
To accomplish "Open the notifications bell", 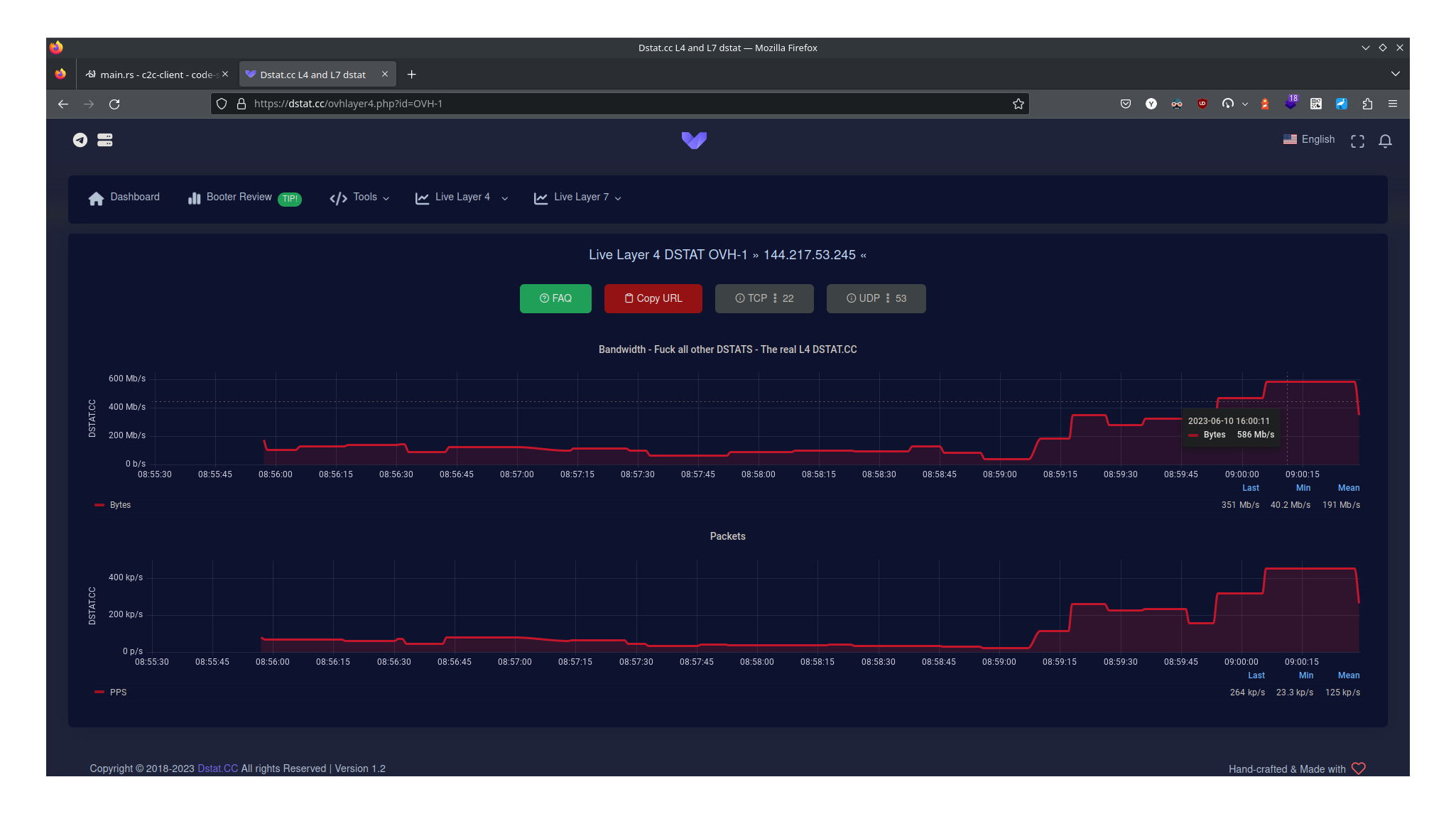I will 1385,141.
